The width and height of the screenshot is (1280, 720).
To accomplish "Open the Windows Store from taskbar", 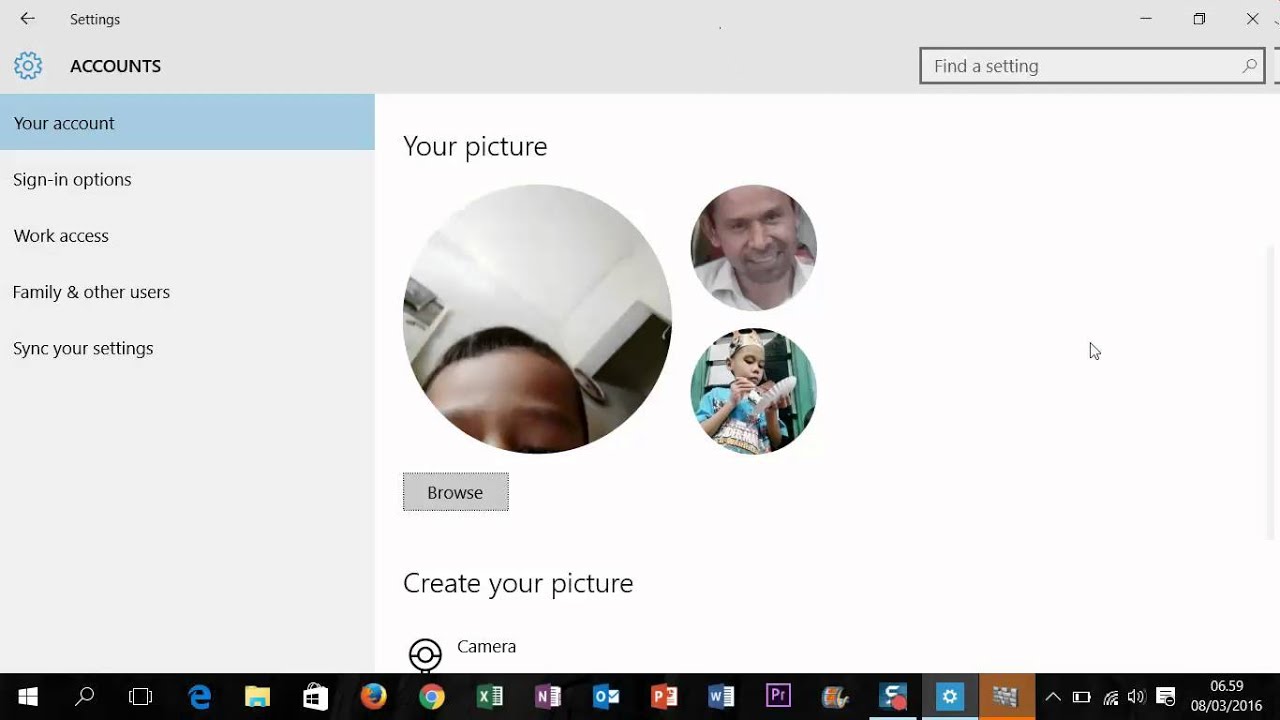I will 316,696.
